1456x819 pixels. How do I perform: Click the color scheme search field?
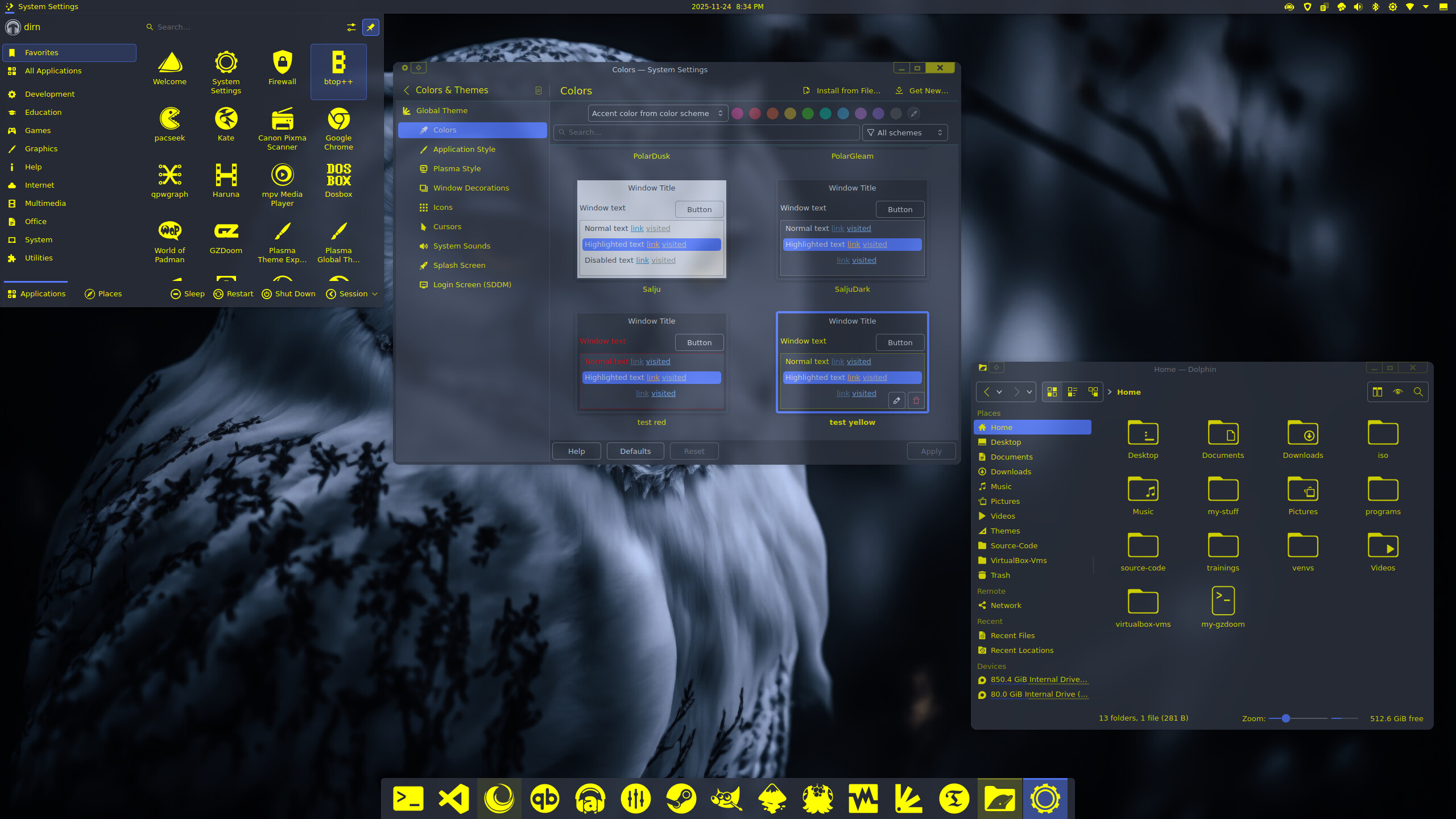point(705,133)
